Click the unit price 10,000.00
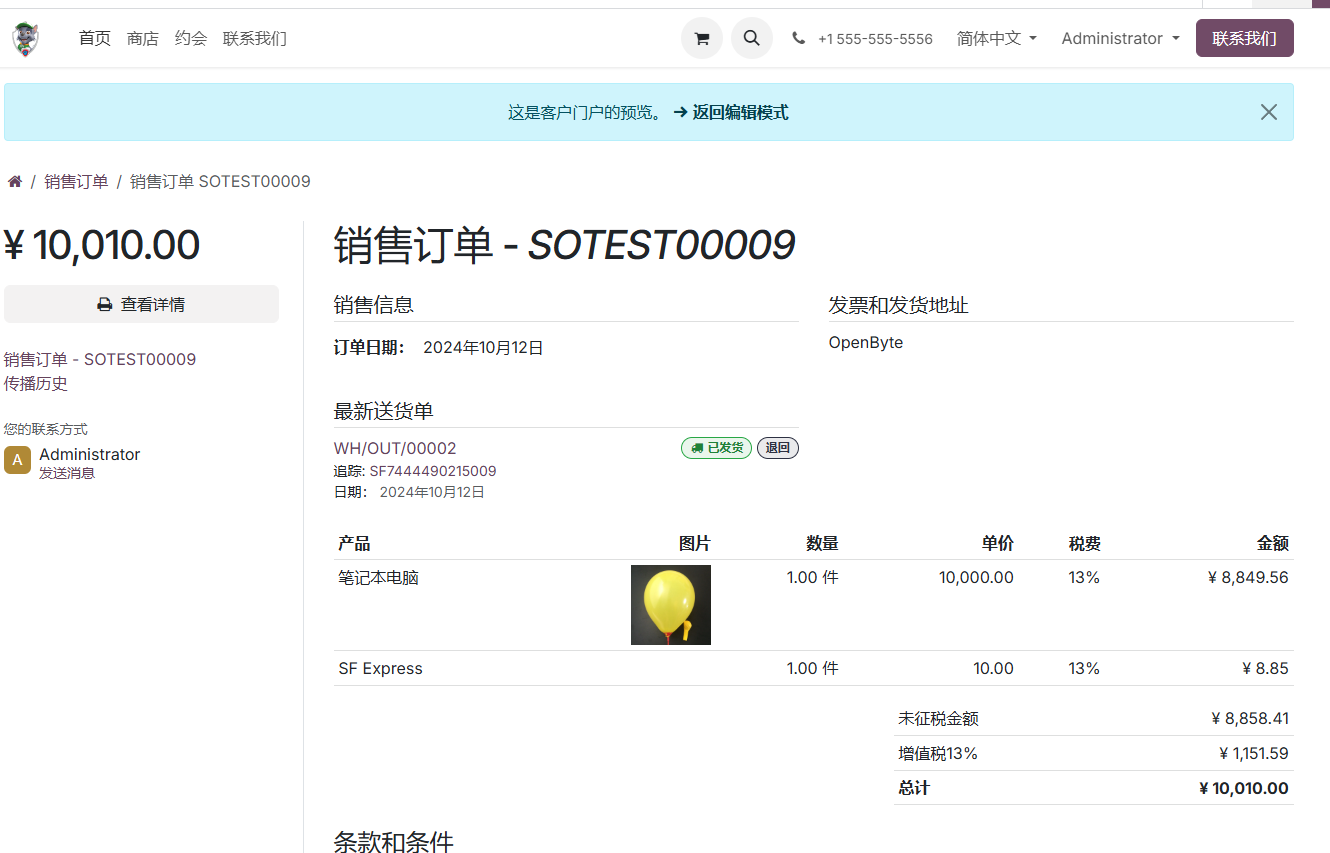This screenshot has height=853, width=1330. [x=976, y=578]
